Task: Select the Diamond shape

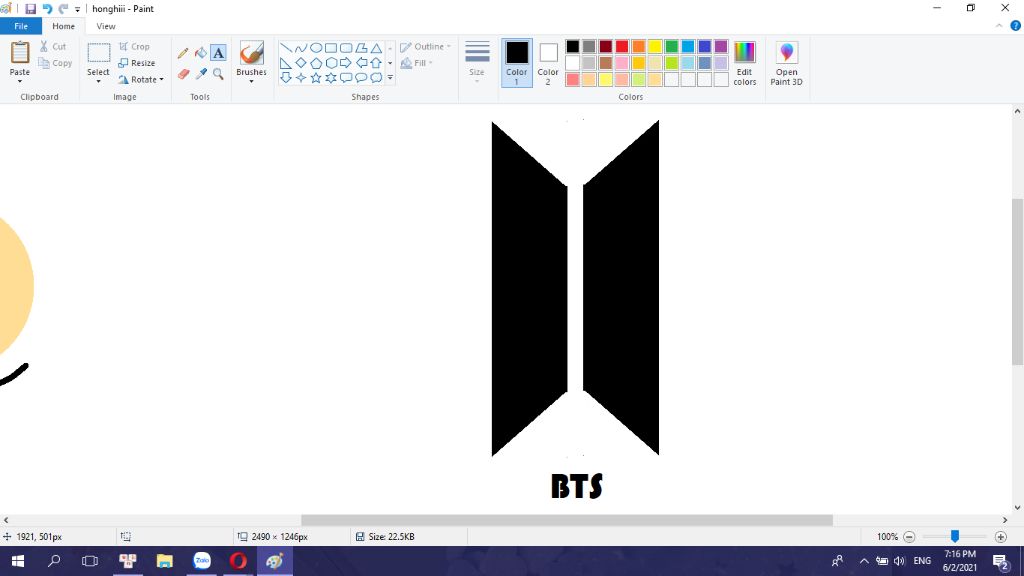Action: point(301,63)
